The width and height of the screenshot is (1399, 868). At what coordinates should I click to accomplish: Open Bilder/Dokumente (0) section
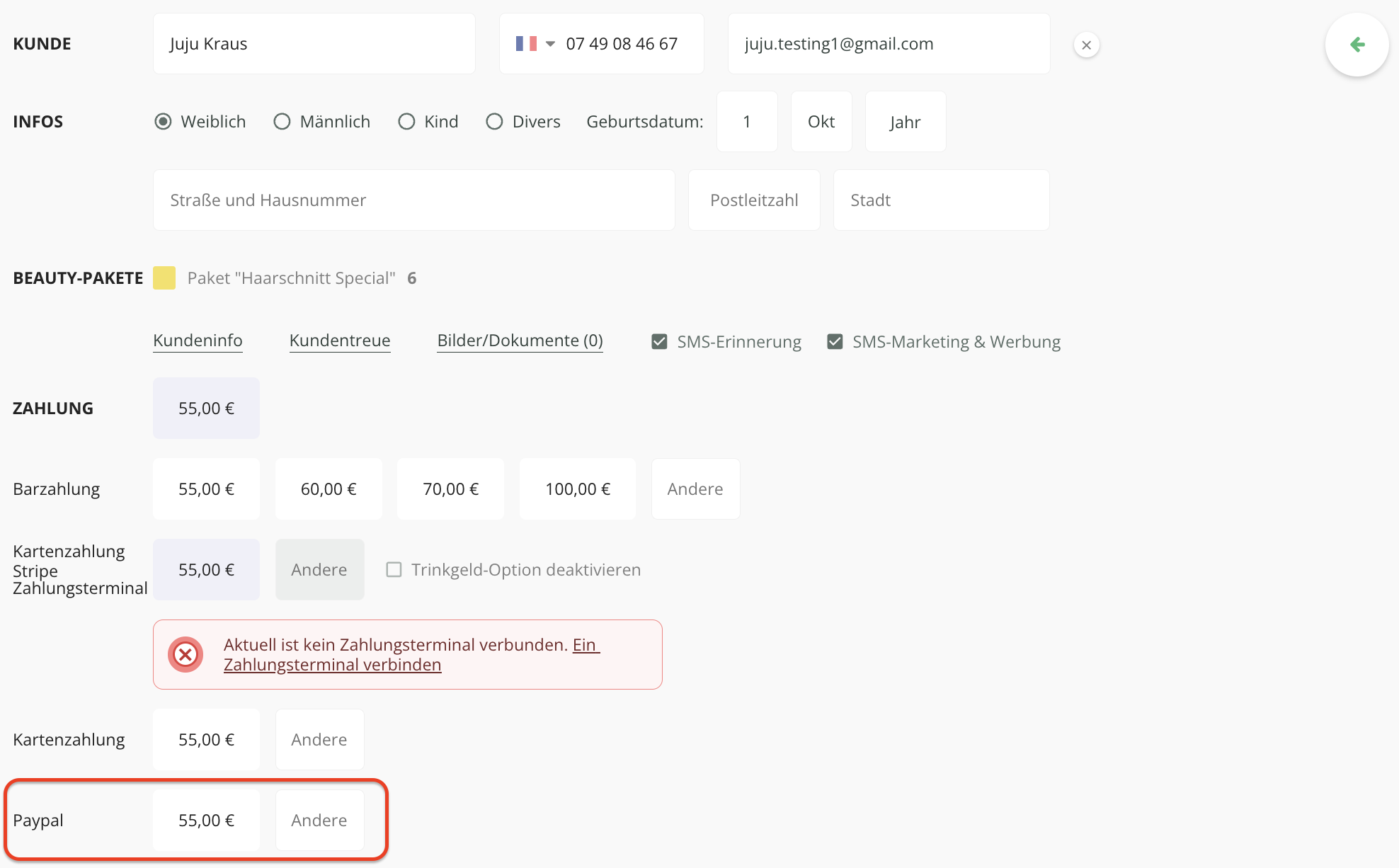coord(520,341)
